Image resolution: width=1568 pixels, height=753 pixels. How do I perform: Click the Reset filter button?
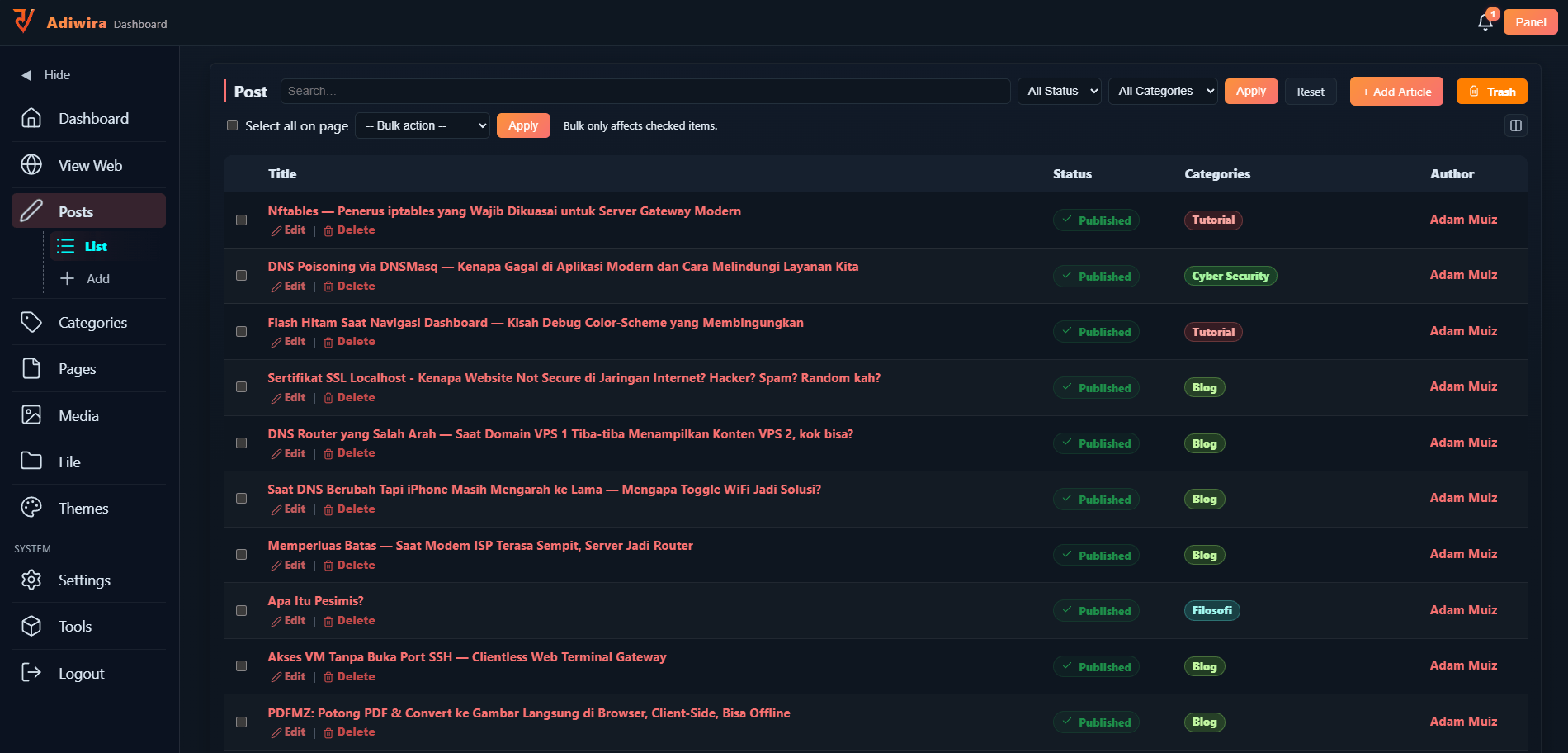coord(1311,92)
